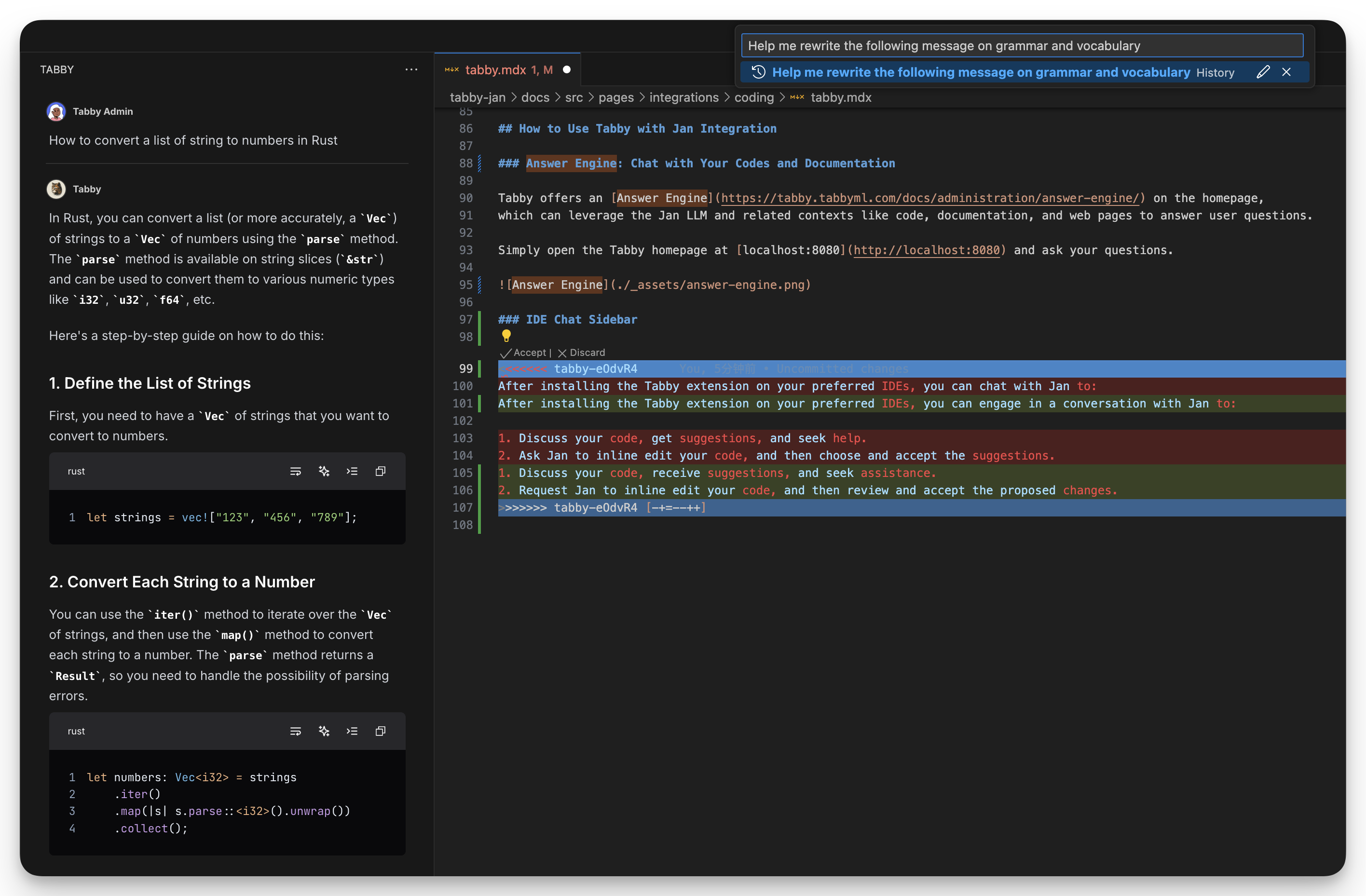The width and height of the screenshot is (1366, 896).
Task: Click the MDX file icon in the tab
Action: click(x=451, y=69)
